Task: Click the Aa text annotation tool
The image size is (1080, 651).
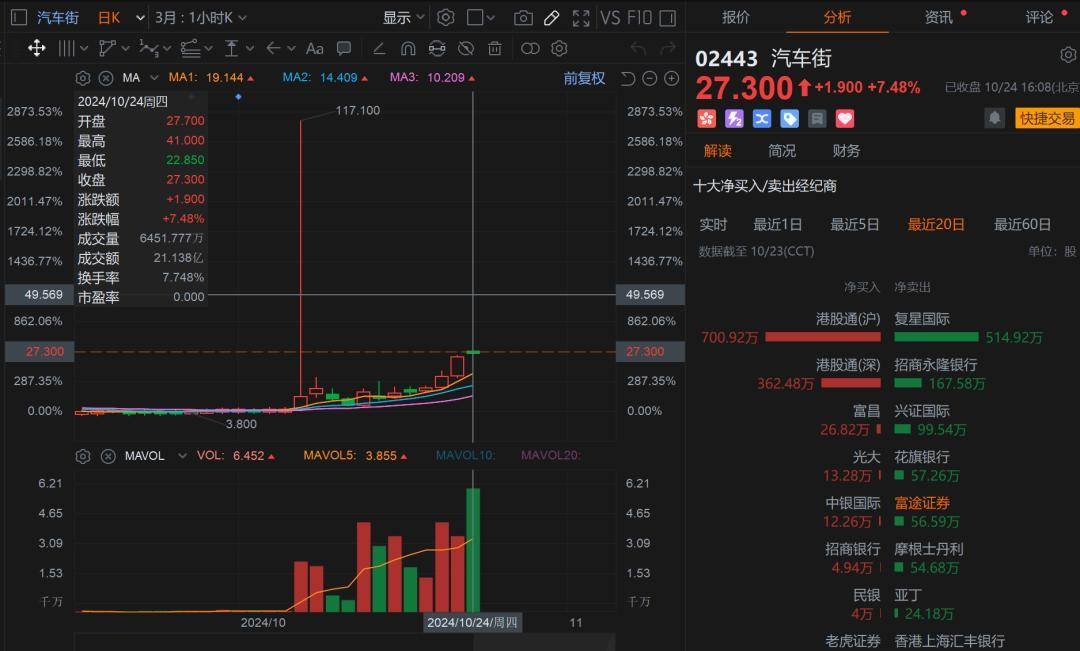Action: click(x=315, y=48)
